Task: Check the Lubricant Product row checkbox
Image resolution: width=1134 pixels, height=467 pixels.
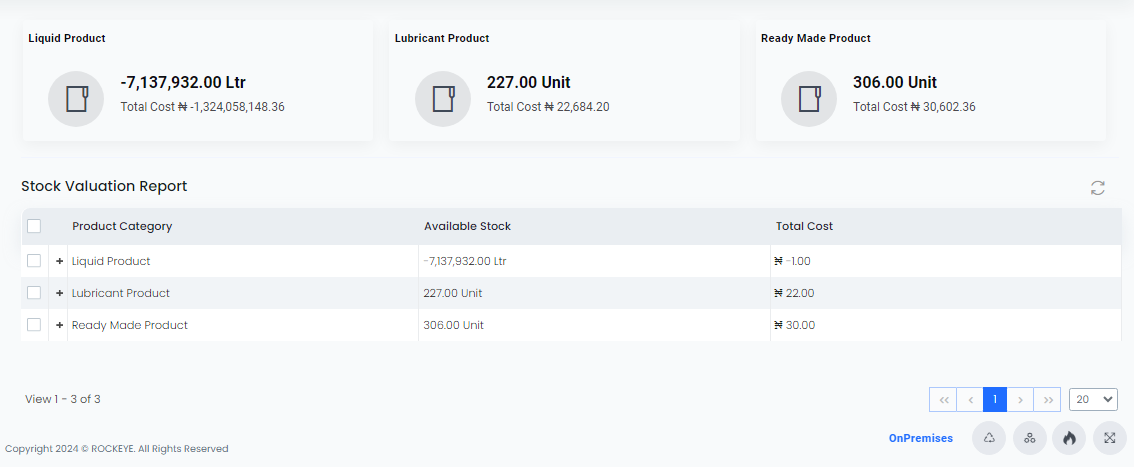Action: (34, 293)
